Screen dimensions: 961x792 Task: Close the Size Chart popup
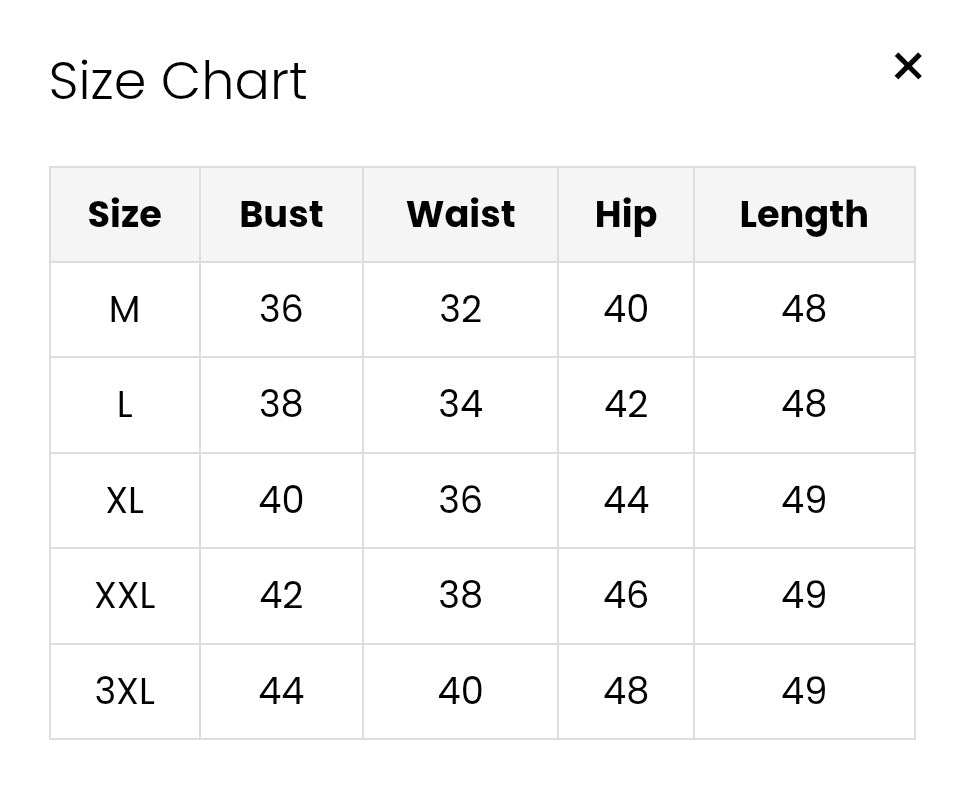coord(907,66)
